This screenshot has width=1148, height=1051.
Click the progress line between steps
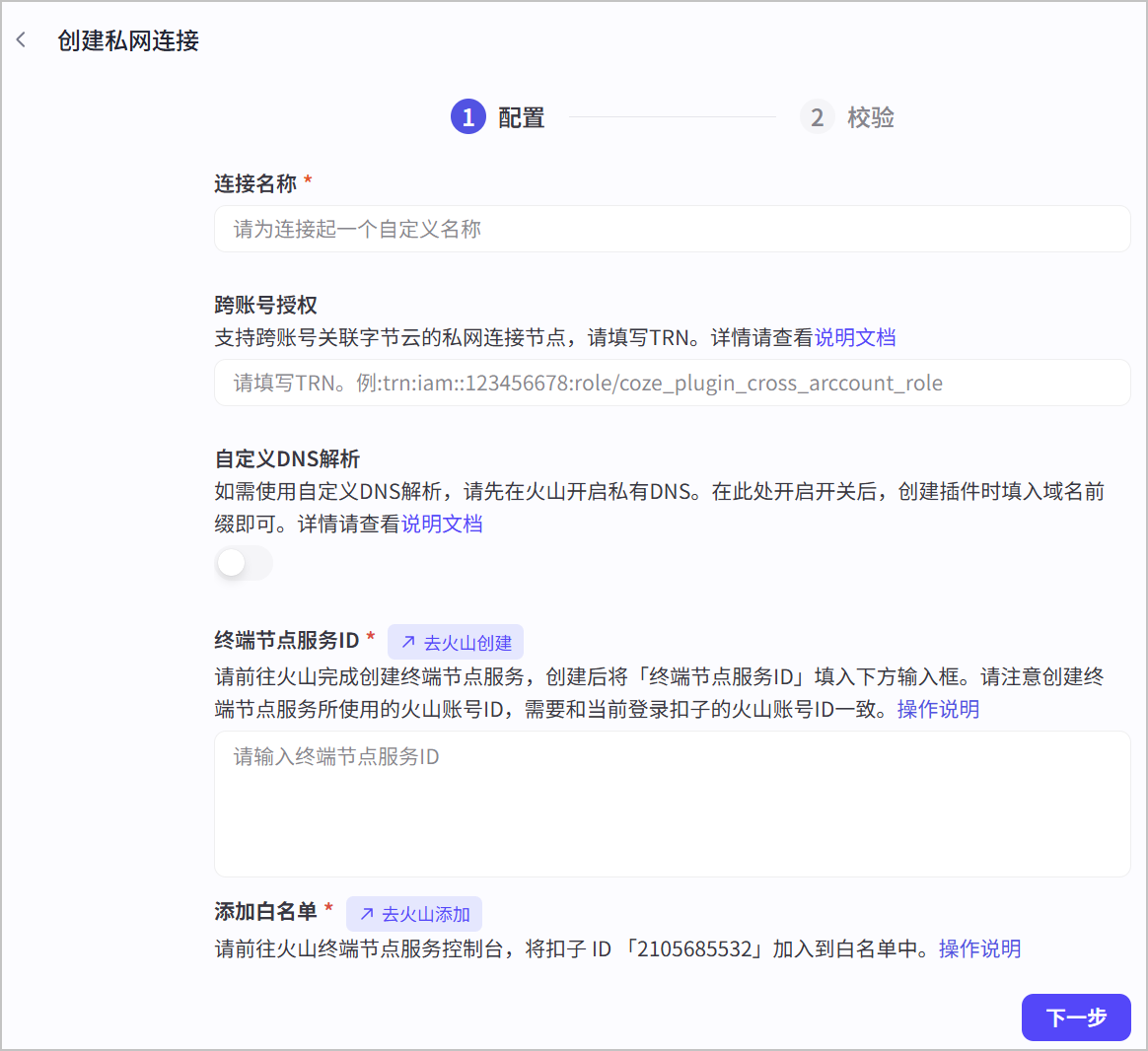(x=672, y=117)
